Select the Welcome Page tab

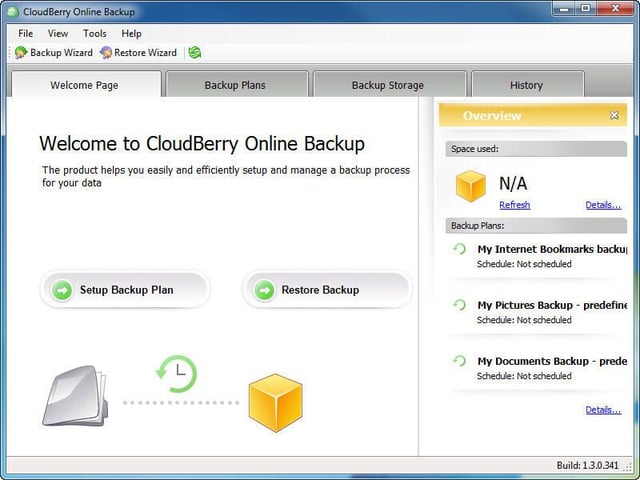(86, 84)
